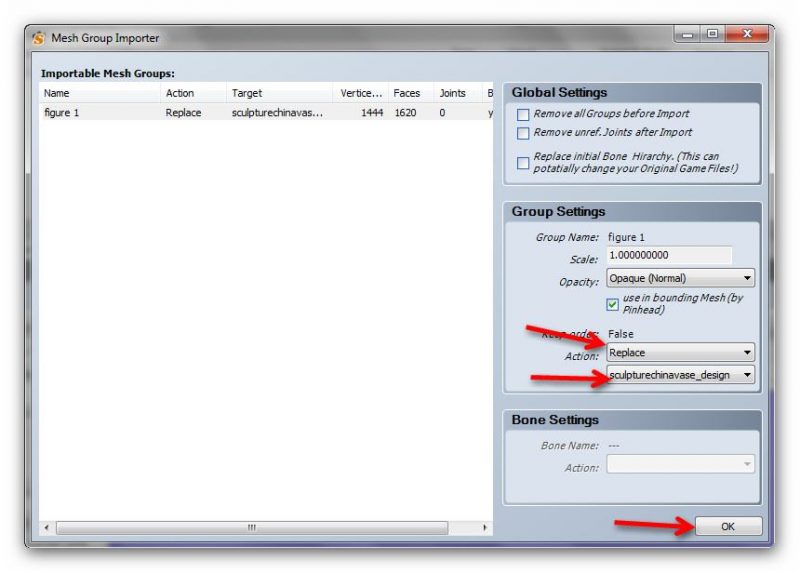Image resolution: width=800 pixels, height=573 pixels.
Task: Enable Remove all Groups before Import
Action: pos(522,115)
